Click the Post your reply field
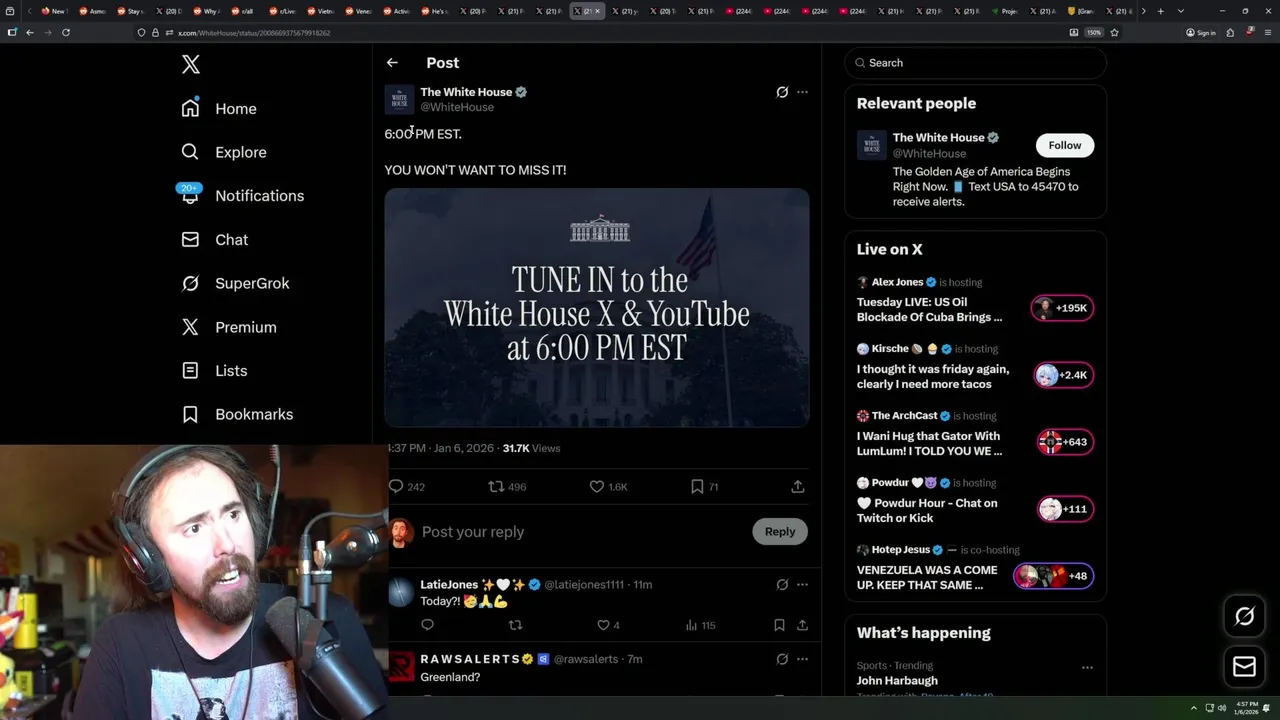The width and height of the screenshot is (1280, 720). pos(580,531)
